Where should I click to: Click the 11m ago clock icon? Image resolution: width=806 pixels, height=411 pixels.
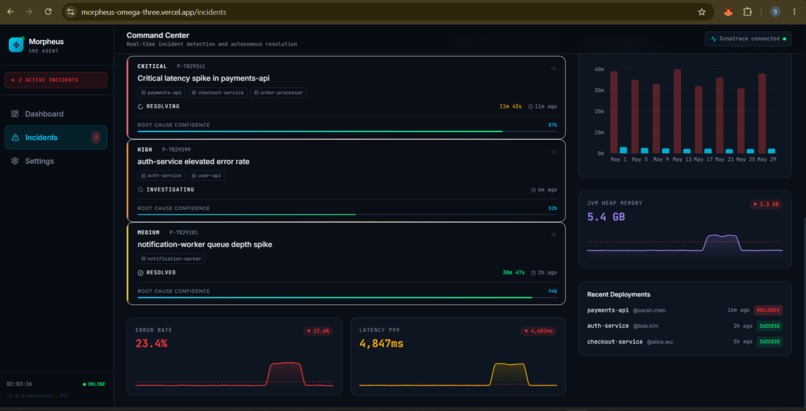[530, 107]
